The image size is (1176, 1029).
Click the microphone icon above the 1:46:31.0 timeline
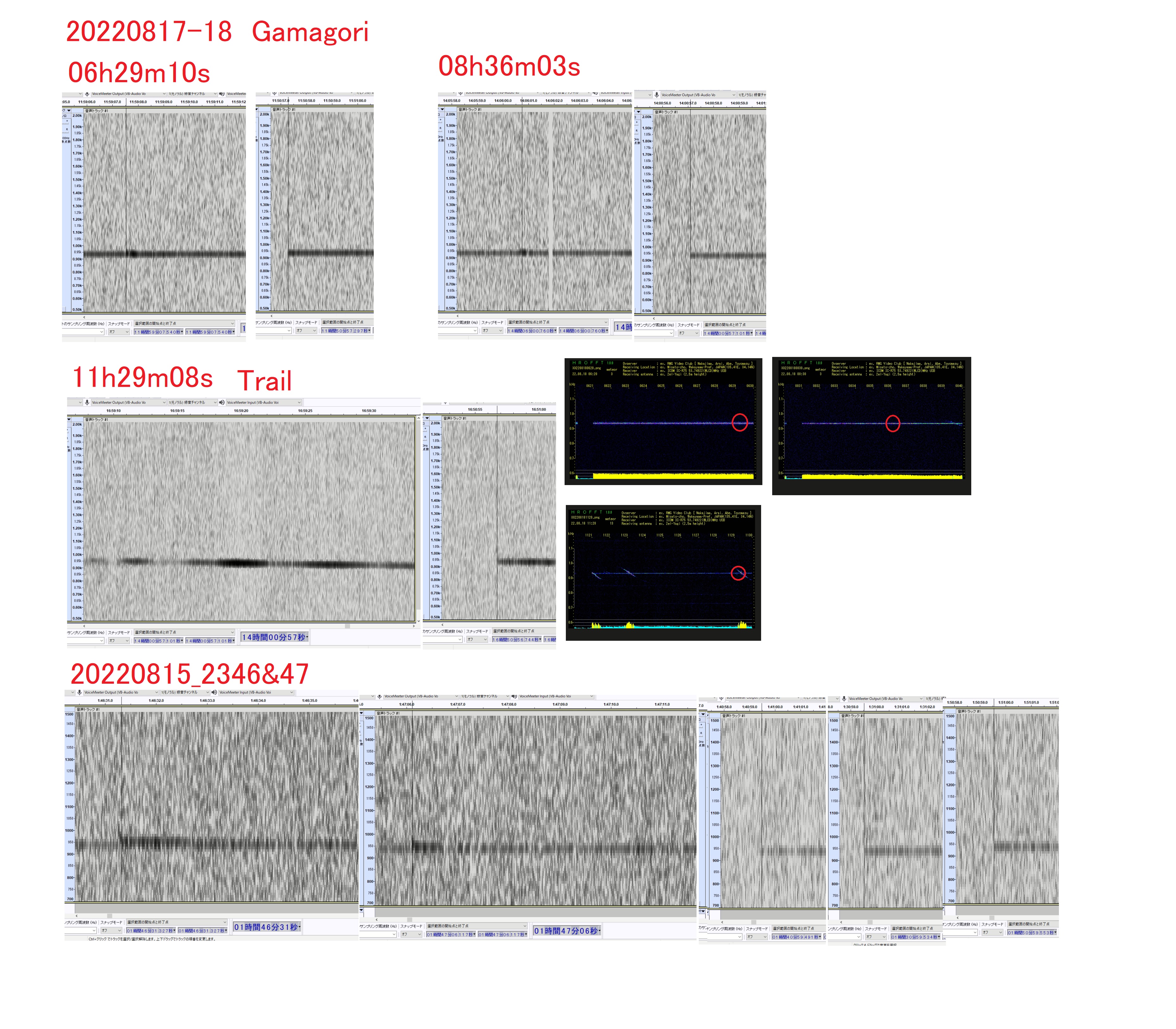pyautogui.click(x=79, y=693)
